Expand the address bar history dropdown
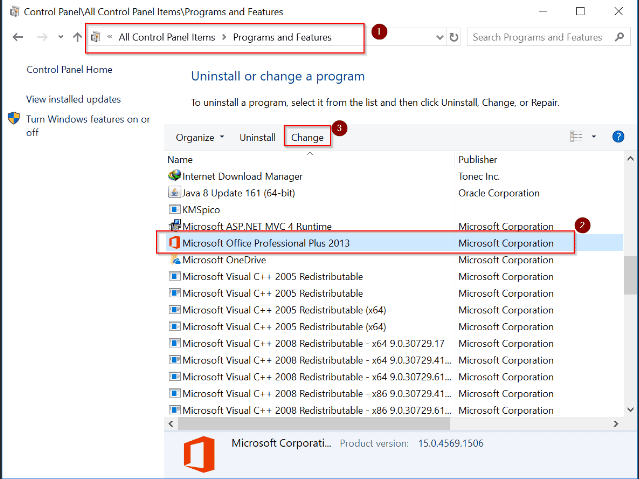Image resolution: width=639 pixels, height=479 pixels. coord(440,38)
